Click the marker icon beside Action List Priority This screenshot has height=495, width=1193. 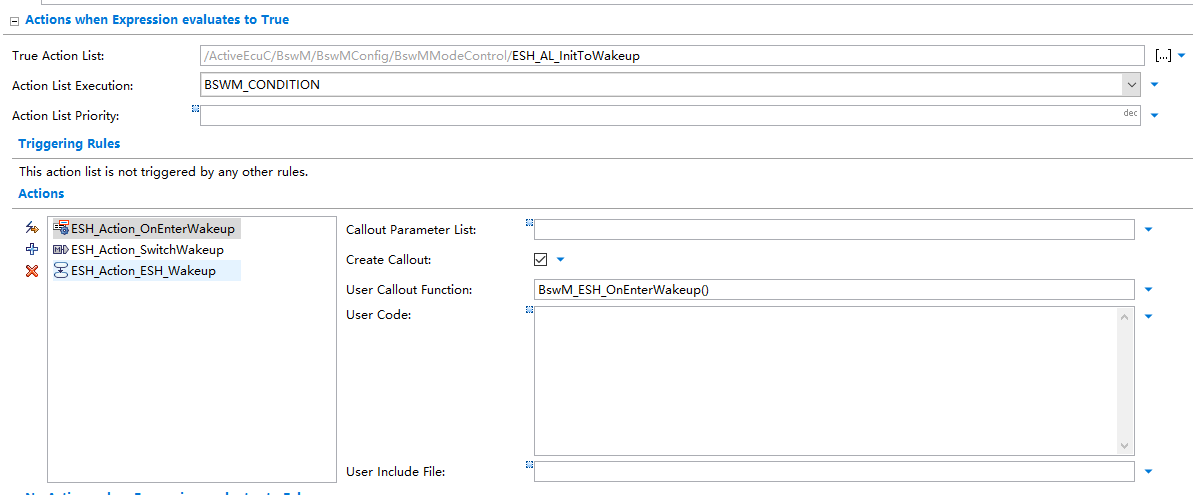[196, 109]
